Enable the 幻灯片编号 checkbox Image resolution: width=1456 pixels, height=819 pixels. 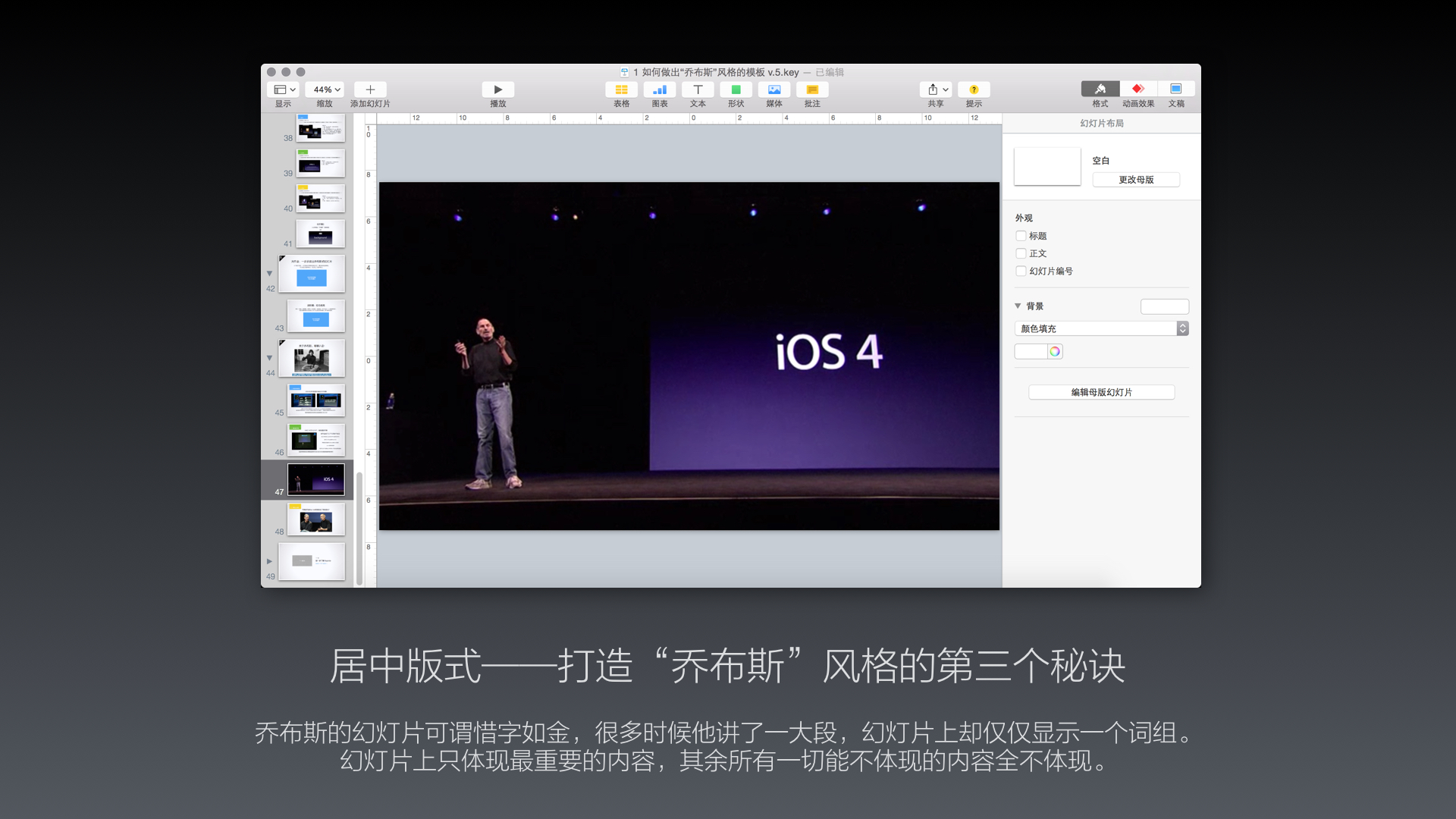[x=1021, y=271]
